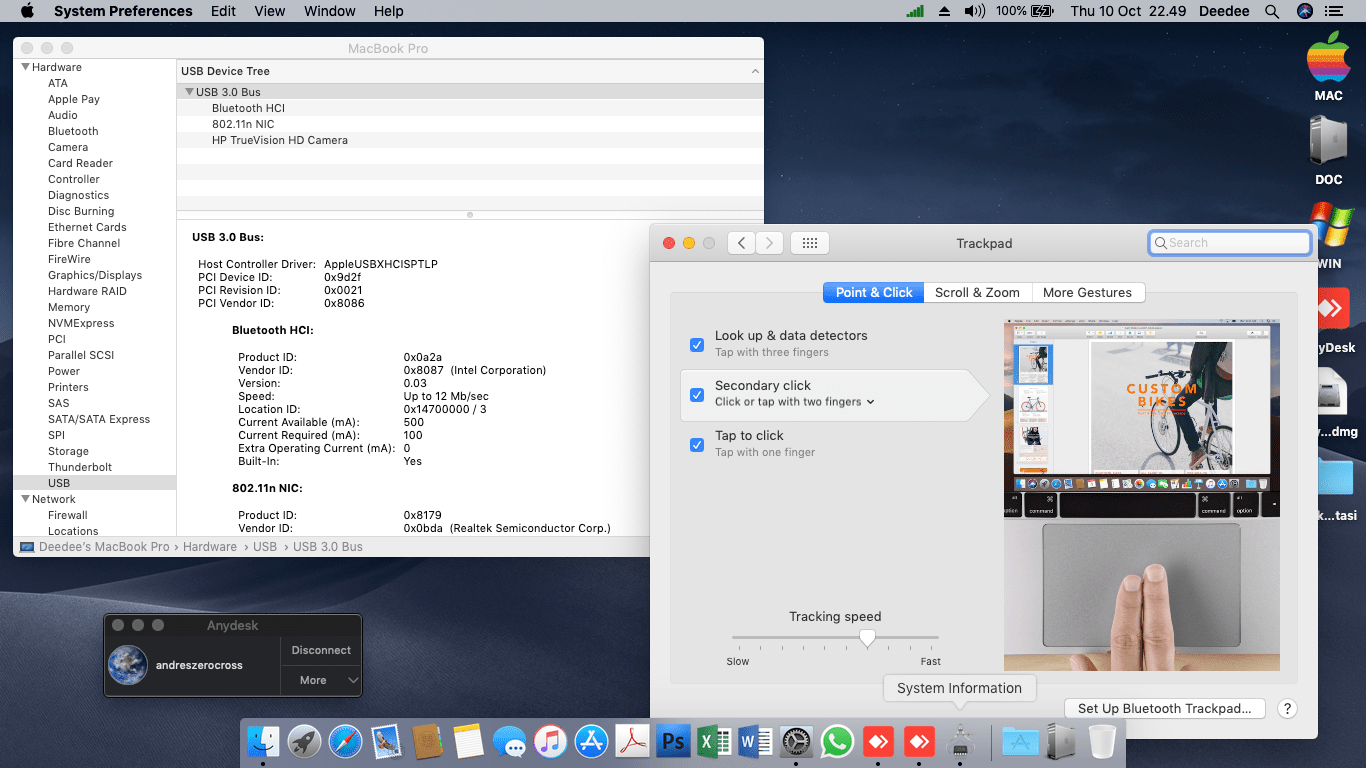The image size is (1366, 768).
Task: Click Set Up Bluetooth Trackpad button
Action: [1164, 708]
